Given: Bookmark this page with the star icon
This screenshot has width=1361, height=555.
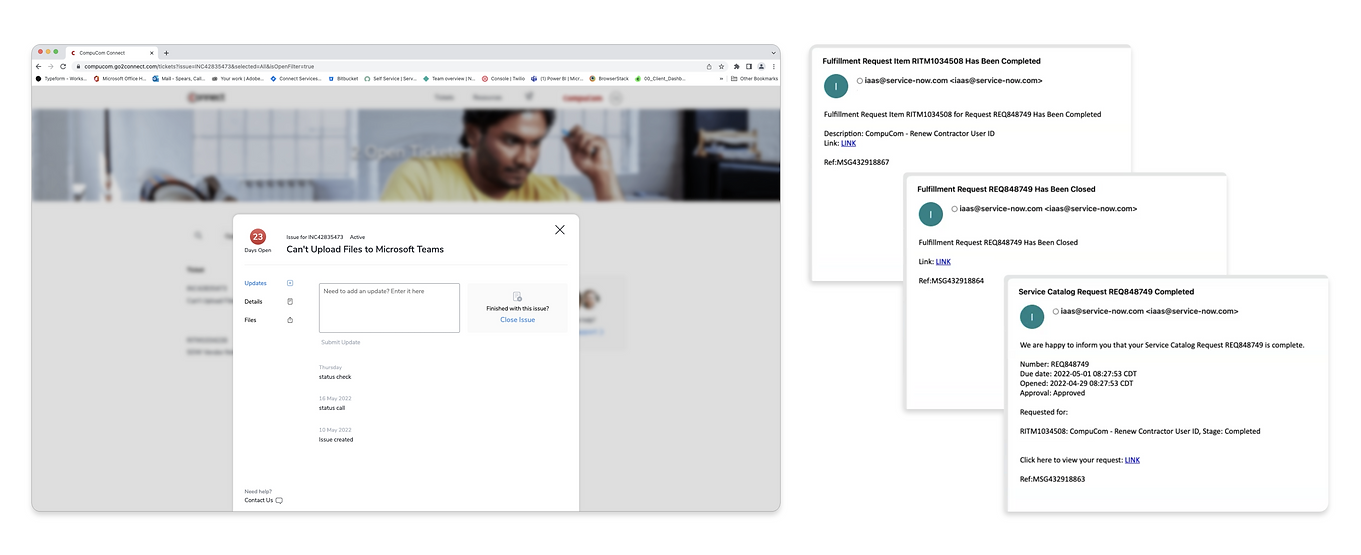Looking at the screenshot, I should 721,66.
